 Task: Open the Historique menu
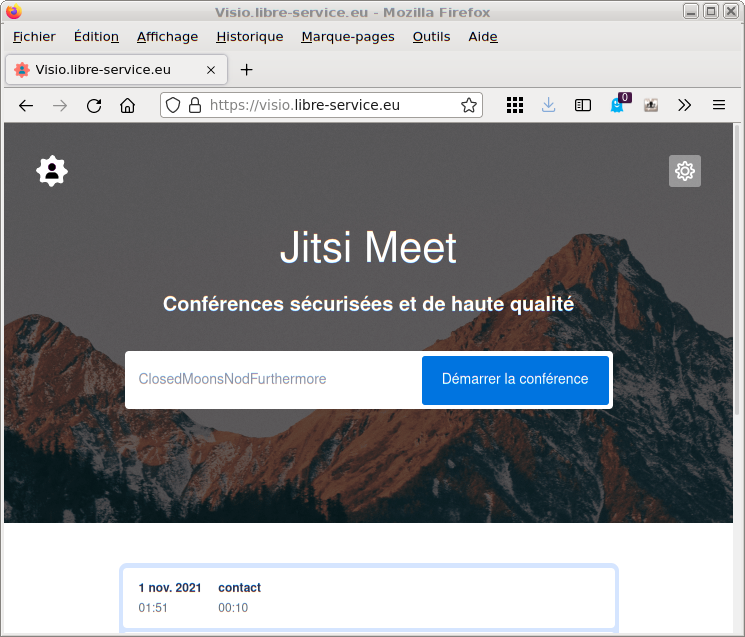pos(249,37)
